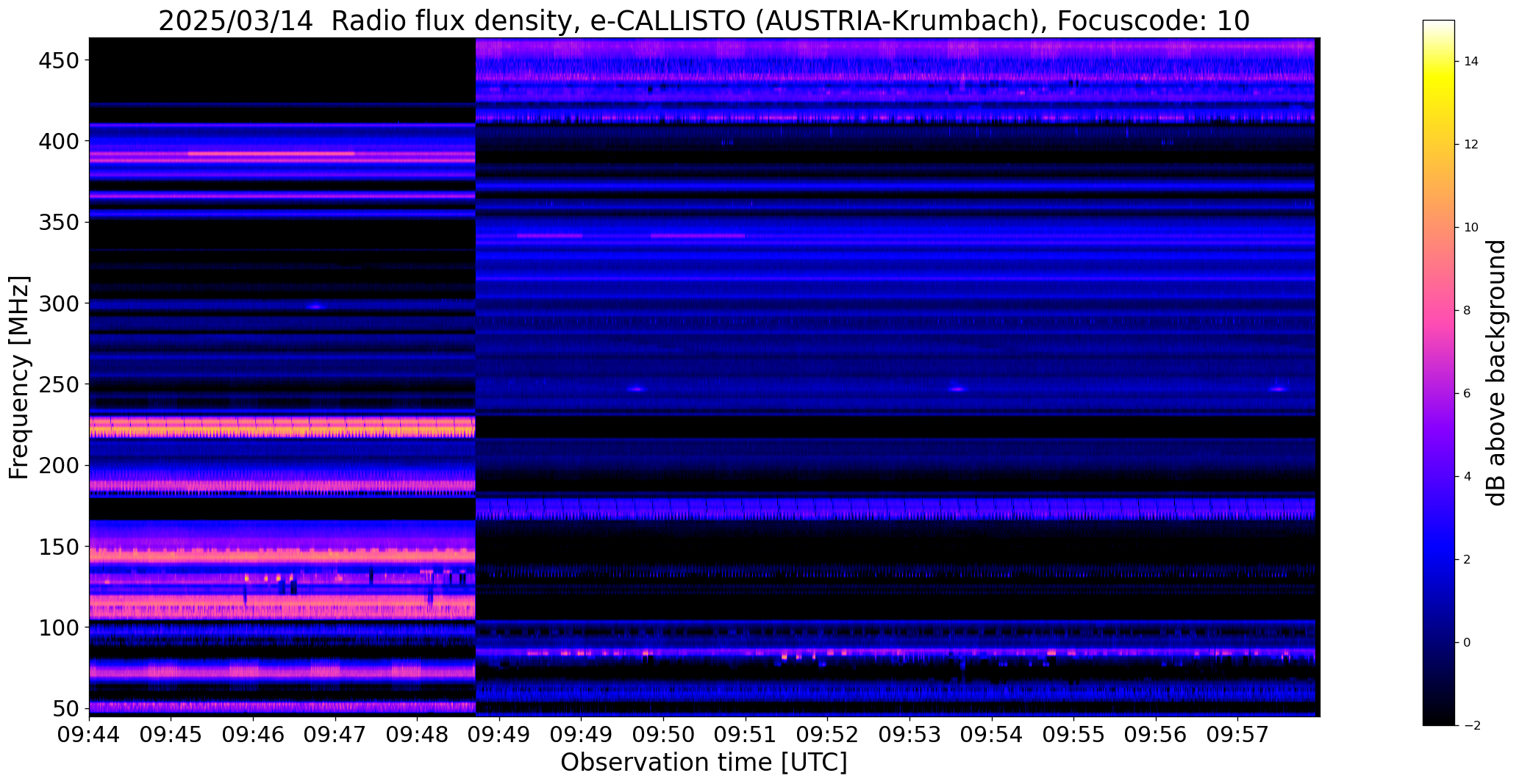
Task: Select the 200 frequency tick label
Action: click(60, 466)
